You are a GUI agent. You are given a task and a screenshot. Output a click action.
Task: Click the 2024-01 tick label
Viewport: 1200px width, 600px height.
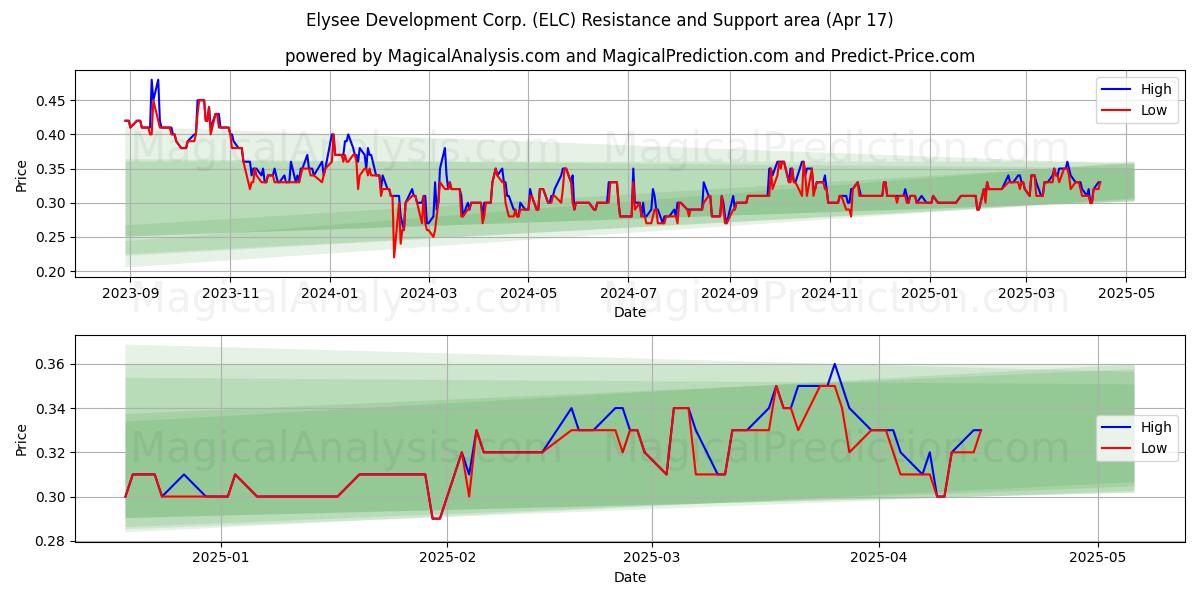pos(330,293)
